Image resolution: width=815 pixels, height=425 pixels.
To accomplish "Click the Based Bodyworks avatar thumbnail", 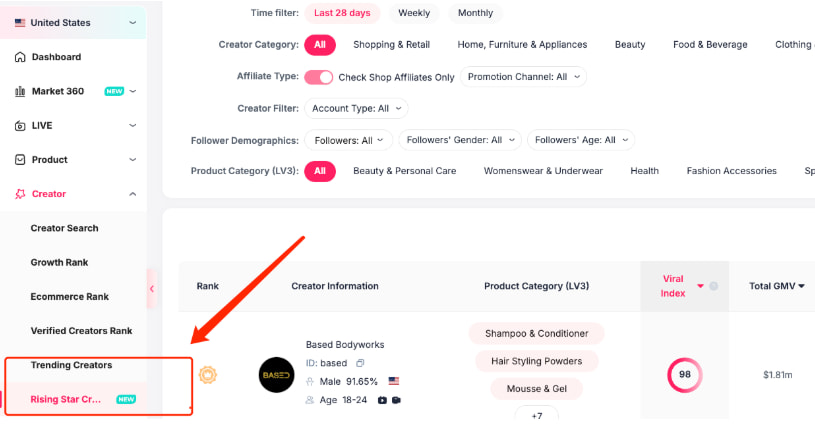I will [276, 375].
